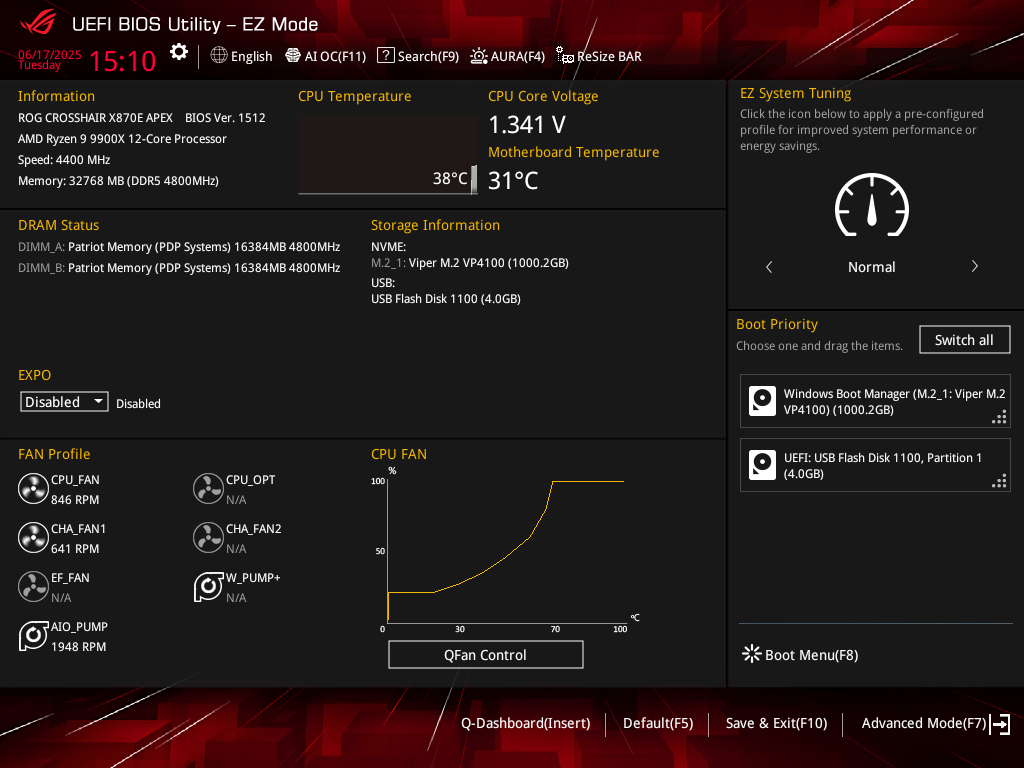Open Search(F9) feature
1024x768 pixels.
click(x=418, y=56)
